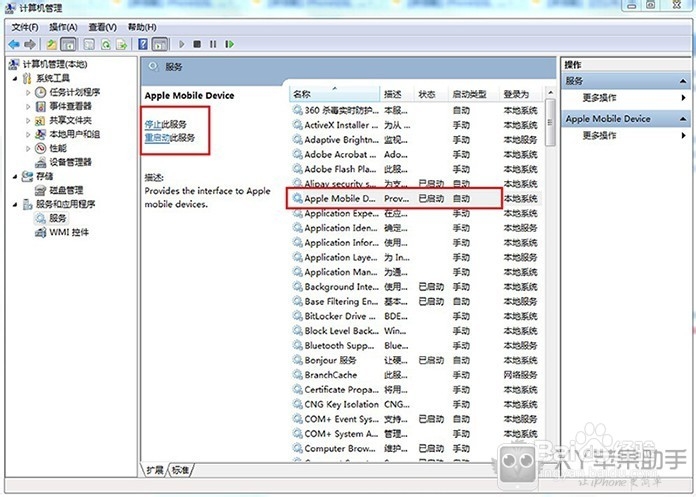Open the 文件(F) menu
The width and height of the screenshot is (696, 497).
tap(25, 28)
